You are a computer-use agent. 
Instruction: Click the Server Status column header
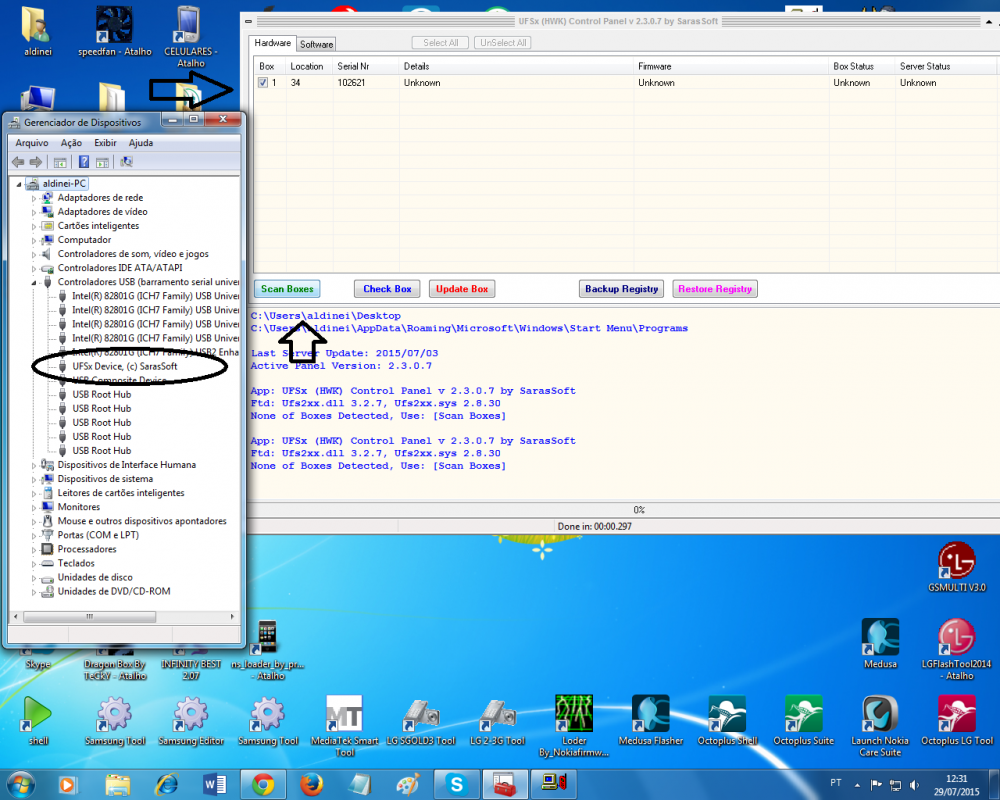945,66
